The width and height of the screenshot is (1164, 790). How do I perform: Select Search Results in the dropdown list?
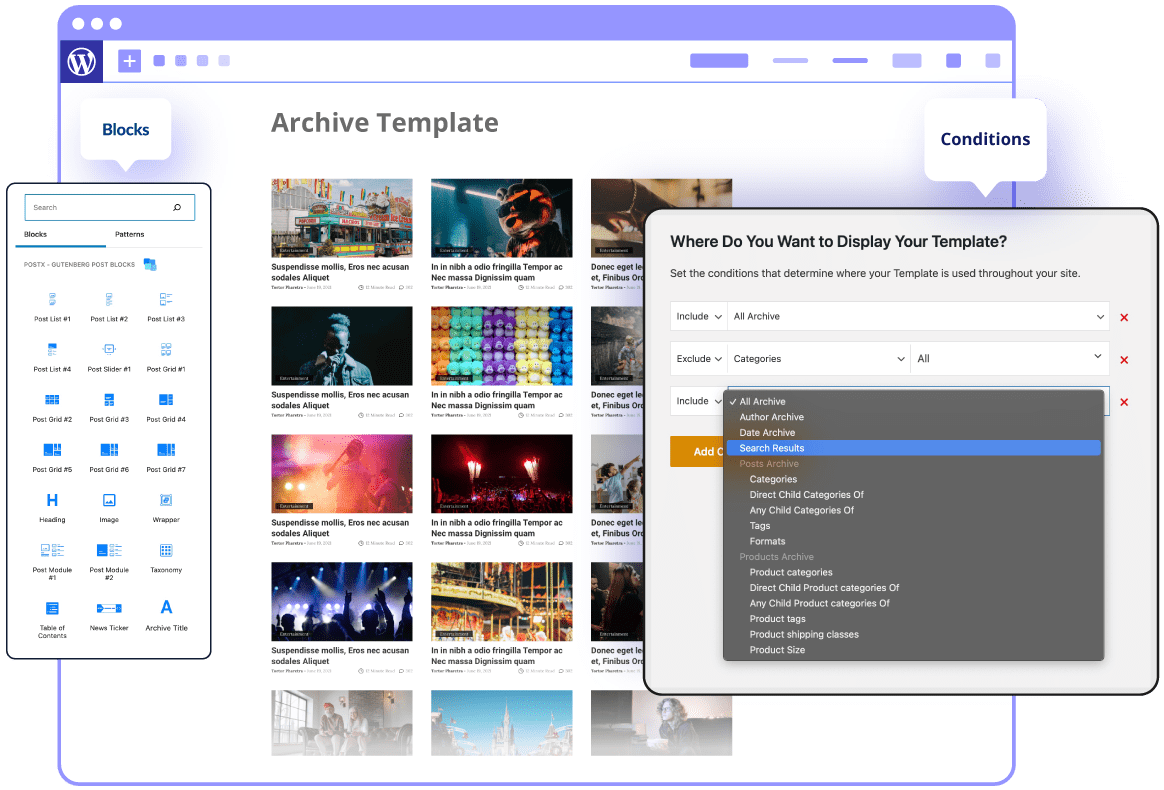913,448
